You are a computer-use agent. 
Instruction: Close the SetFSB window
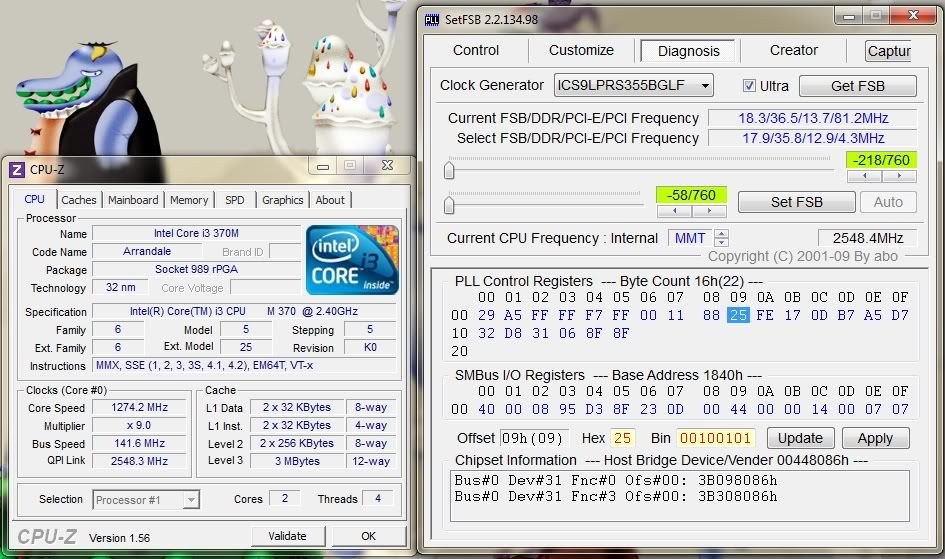914,16
